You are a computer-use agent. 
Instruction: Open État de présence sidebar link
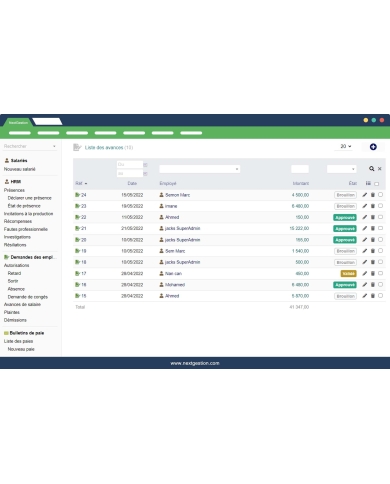point(24,206)
